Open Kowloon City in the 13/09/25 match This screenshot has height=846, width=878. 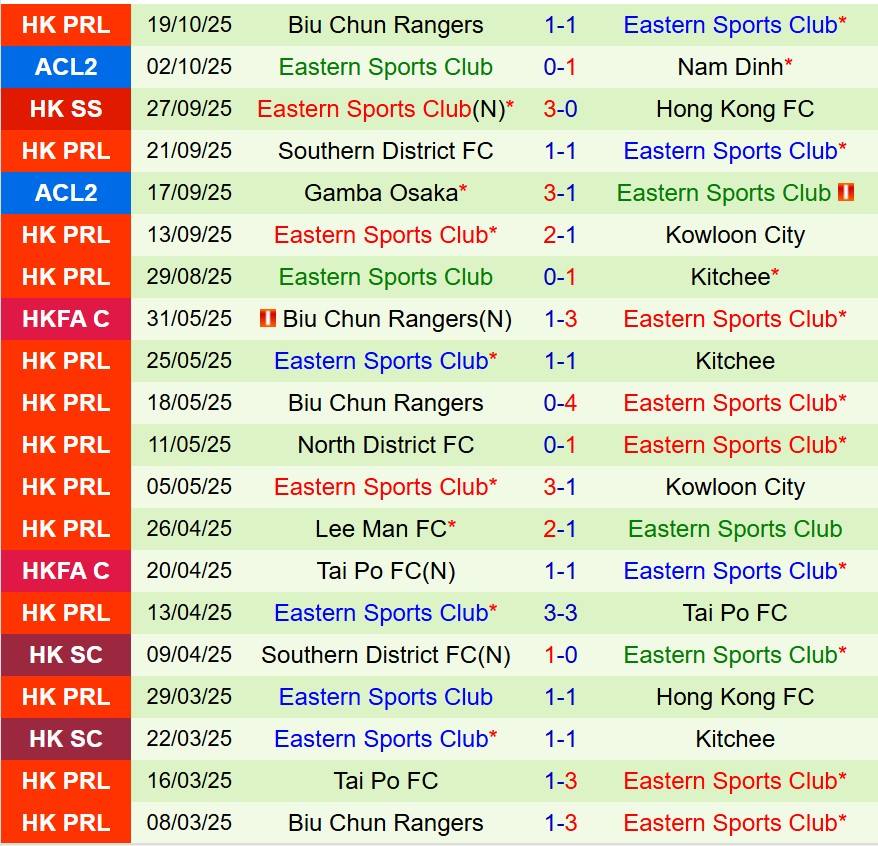point(735,235)
